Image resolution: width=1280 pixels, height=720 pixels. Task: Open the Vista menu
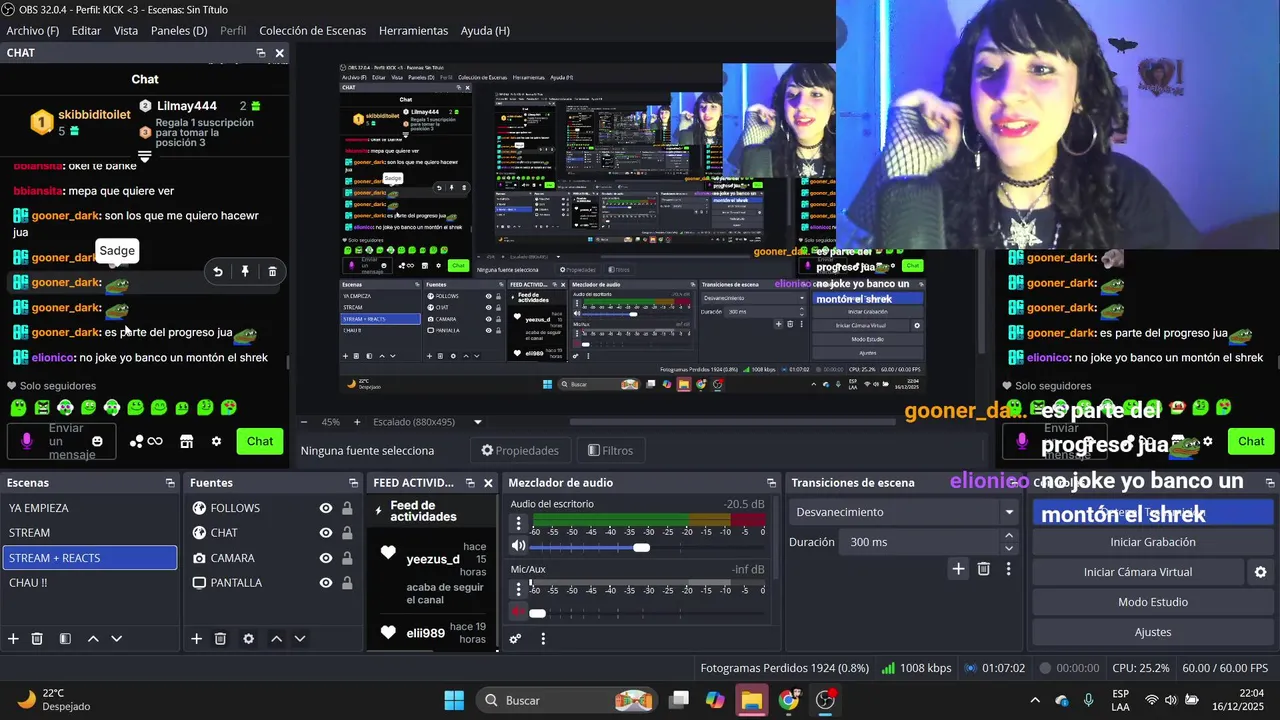pyautogui.click(x=126, y=31)
